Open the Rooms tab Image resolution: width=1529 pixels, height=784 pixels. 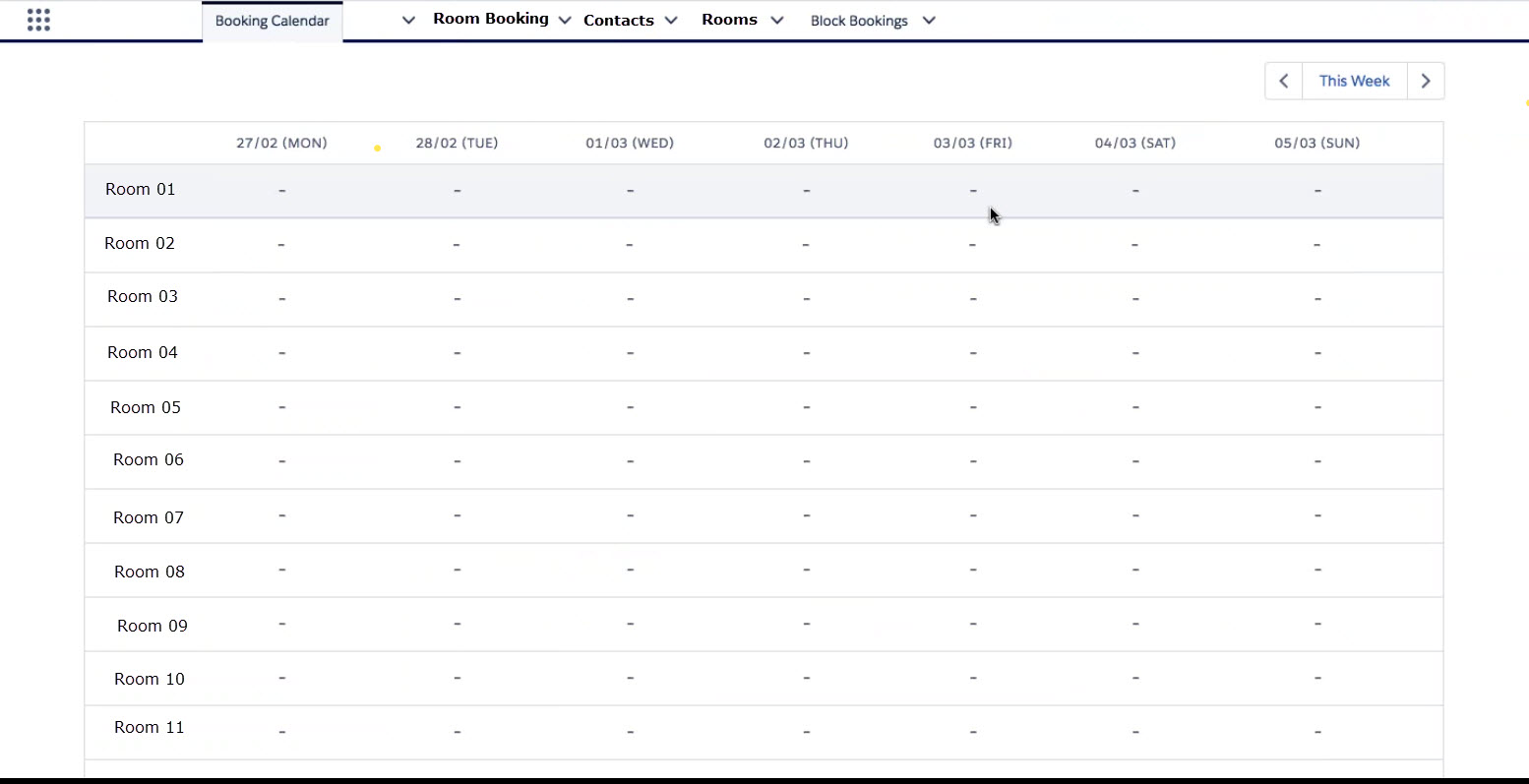(x=729, y=20)
